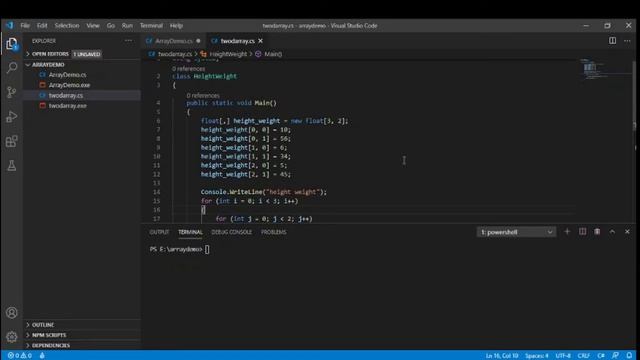The width and height of the screenshot is (640, 360).
Task: Click 0 references above class HeightWeight
Action: pyautogui.click(x=189, y=69)
